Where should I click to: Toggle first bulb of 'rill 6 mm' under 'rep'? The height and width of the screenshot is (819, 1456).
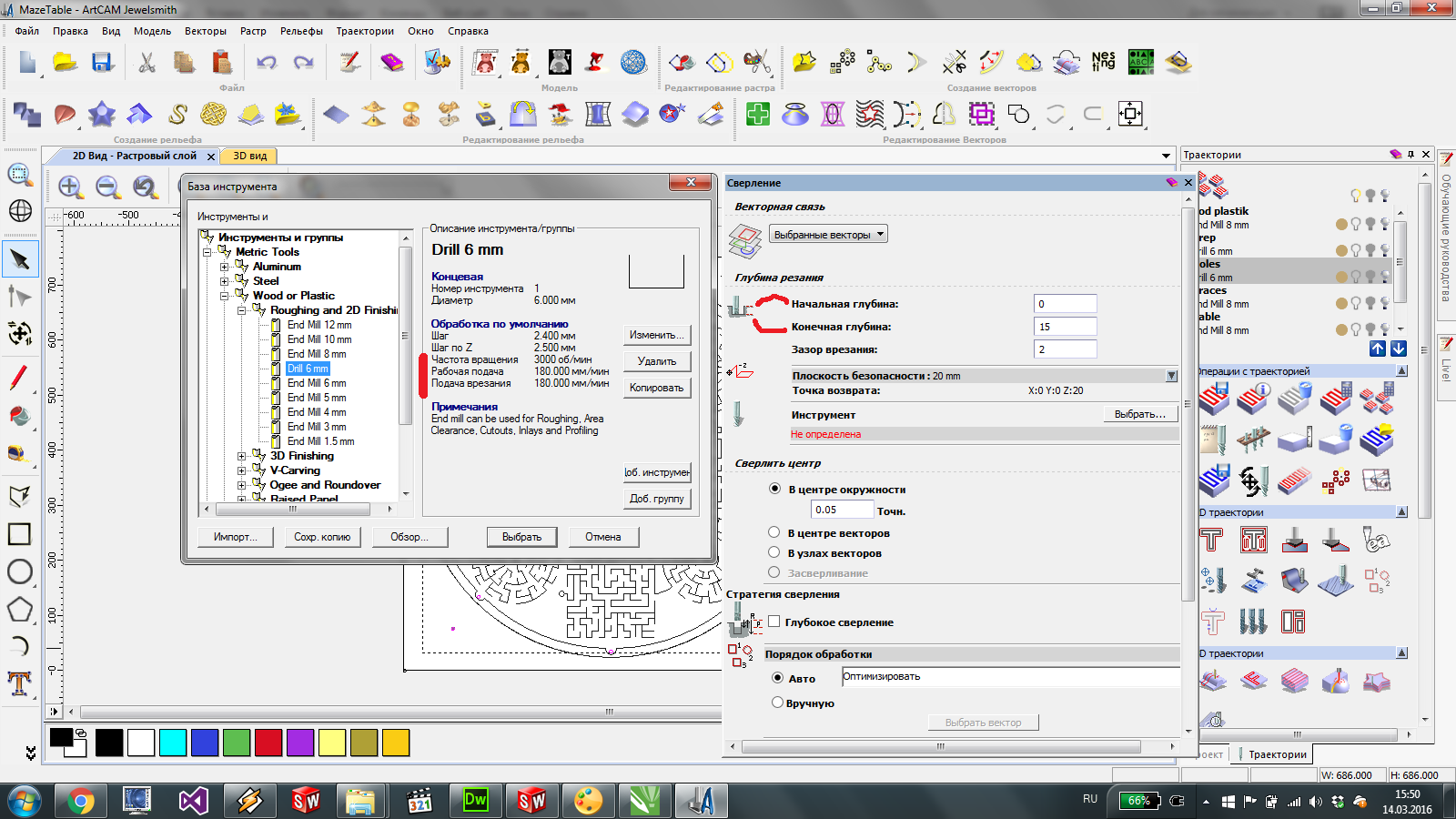tap(1356, 250)
